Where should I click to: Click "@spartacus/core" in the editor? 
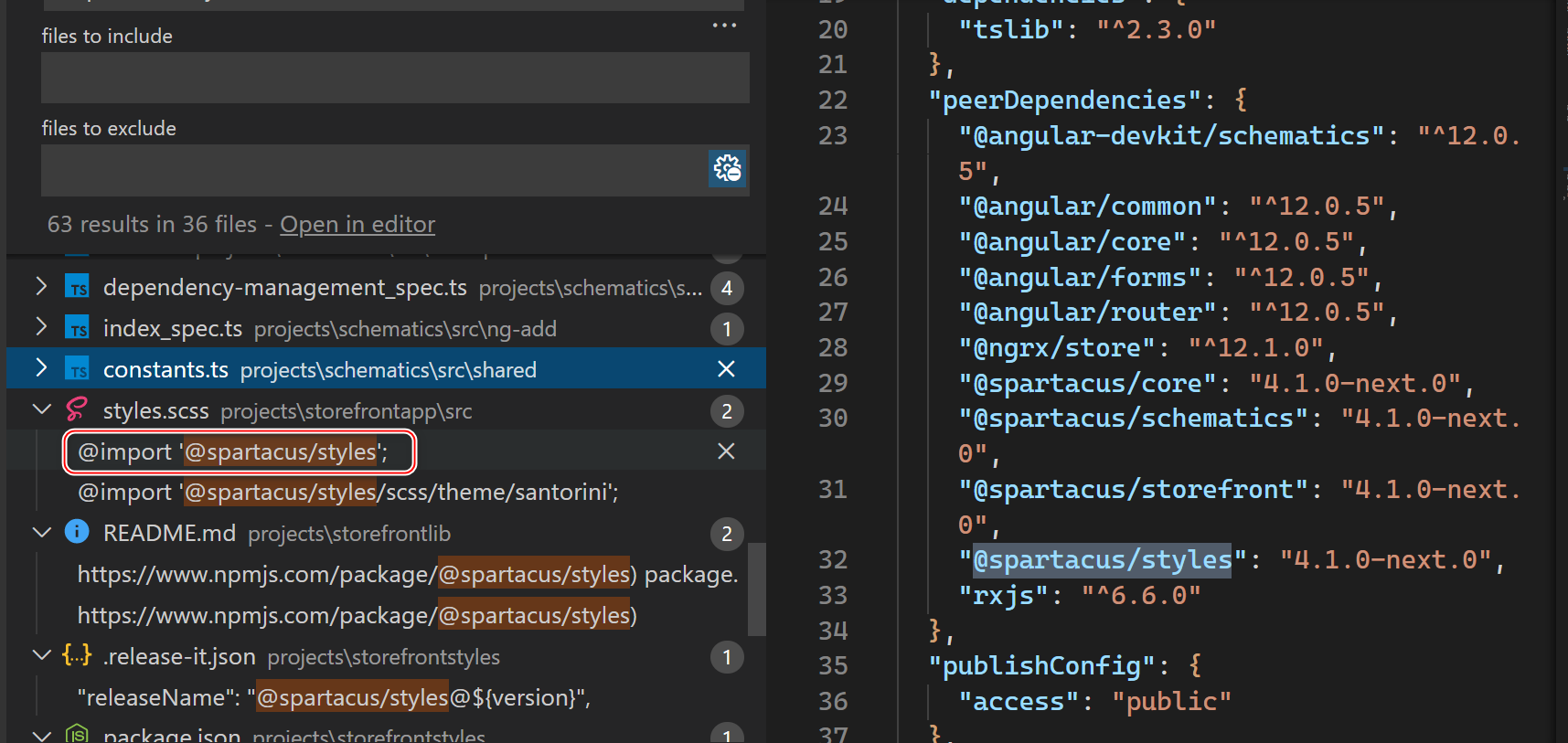click(x=1087, y=384)
